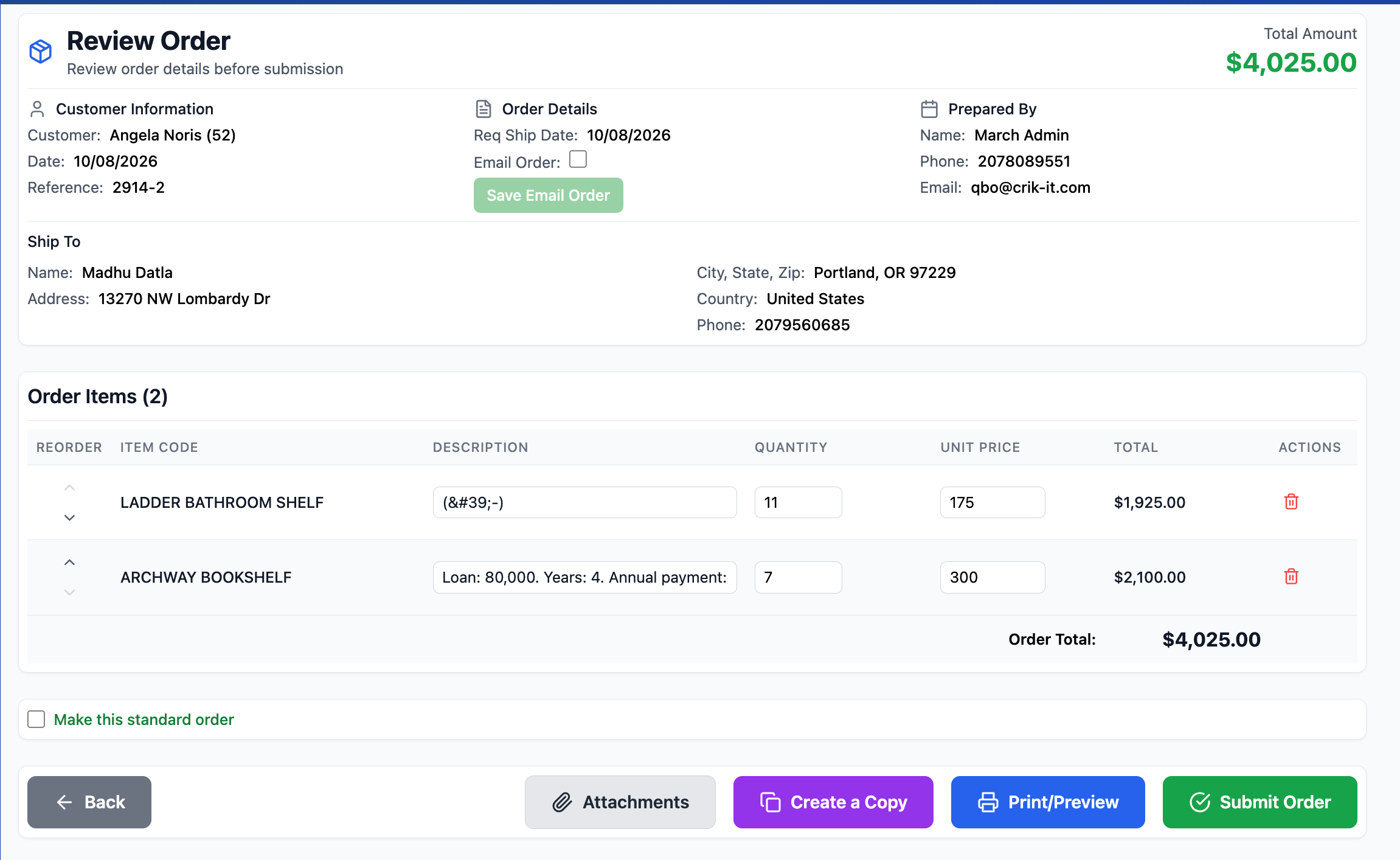Screen dimensions: 1400x860
Task: Click the unit price field showing 300
Action: point(993,577)
